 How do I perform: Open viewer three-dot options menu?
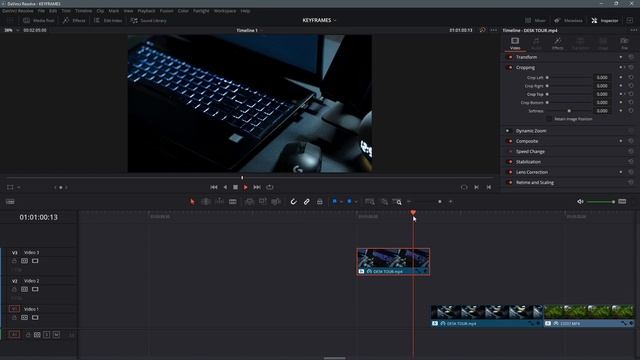[x=493, y=30]
